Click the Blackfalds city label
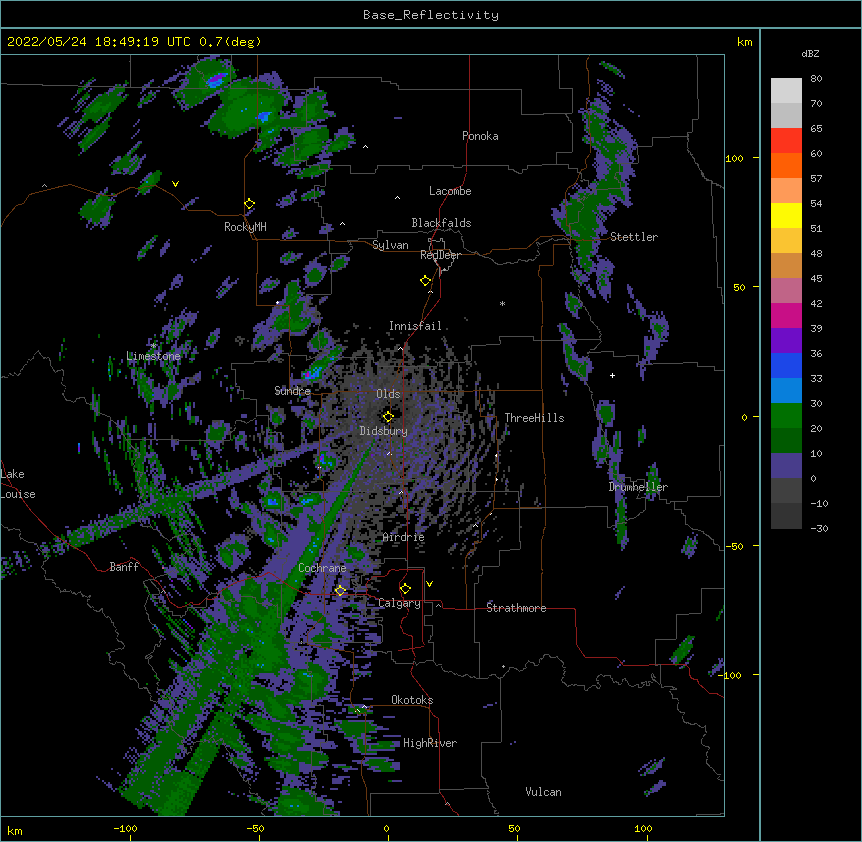862x842 pixels. coord(441,223)
